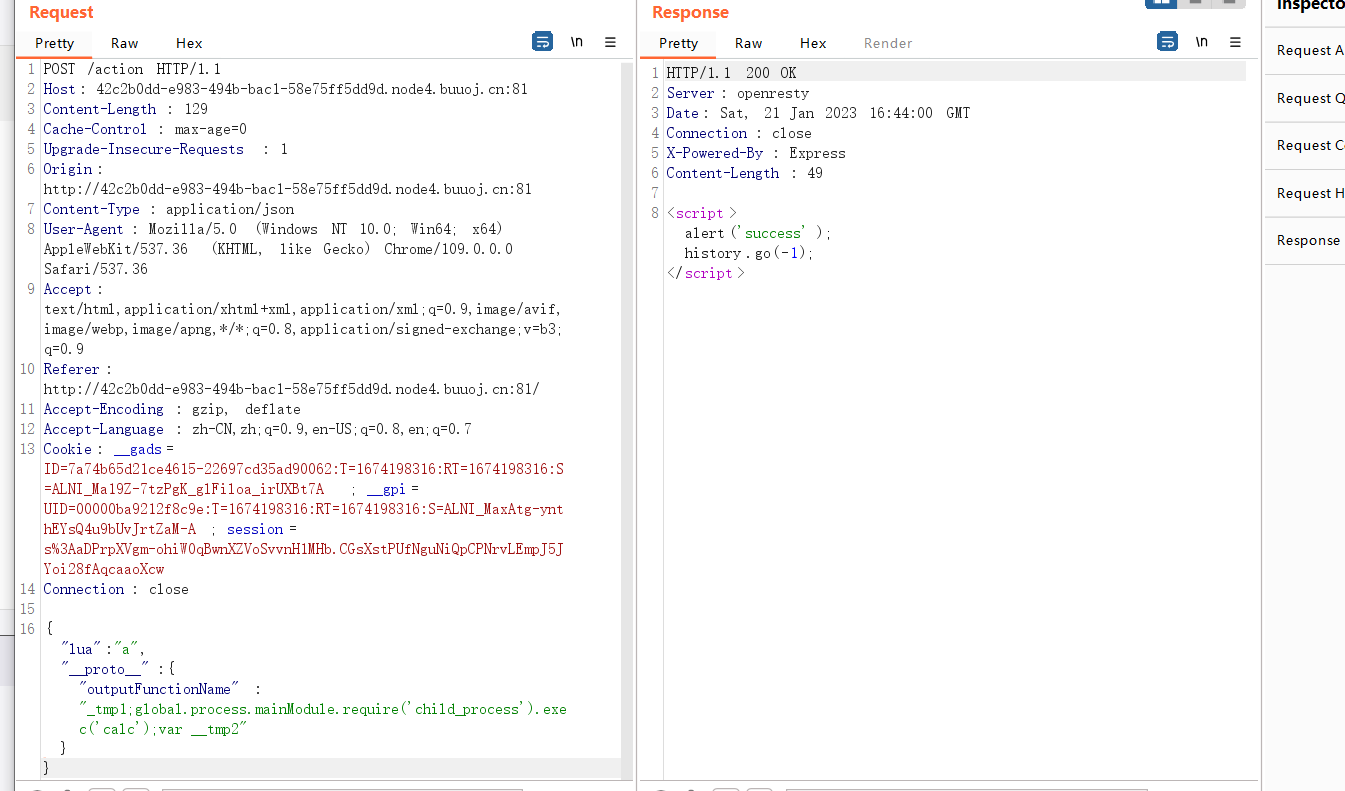Screen dimensions: 1345x791
Task: Select the Pretty tab in Response panel
Action: click(x=679, y=43)
